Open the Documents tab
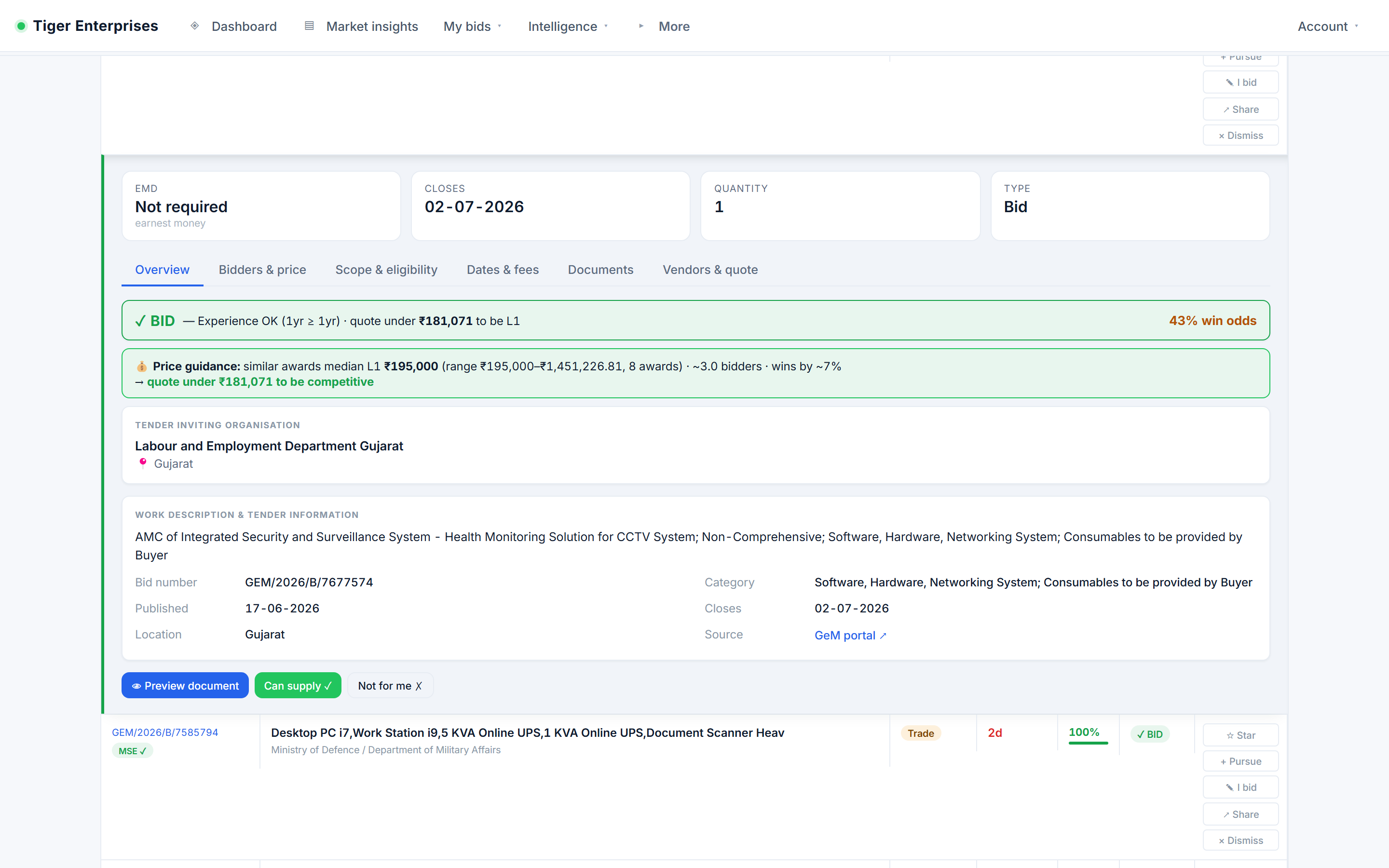1389x868 pixels. point(600,270)
